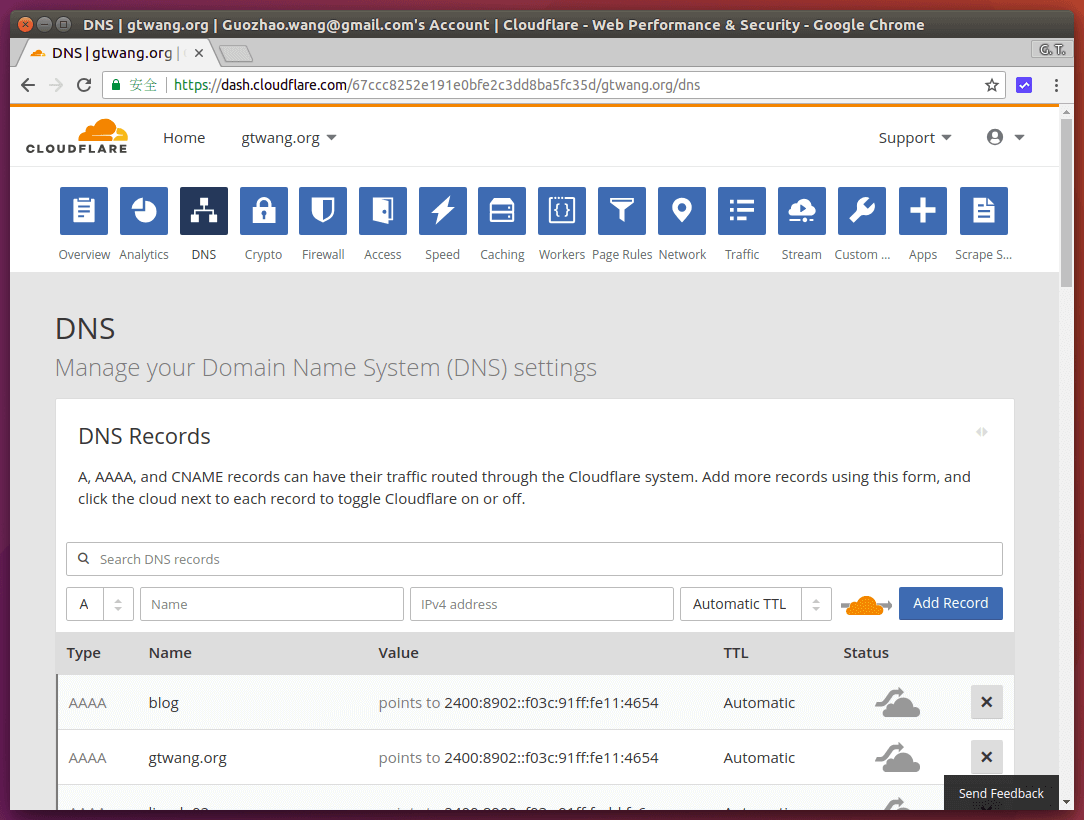Open the Stream cloud play icon

click(x=801, y=211)
